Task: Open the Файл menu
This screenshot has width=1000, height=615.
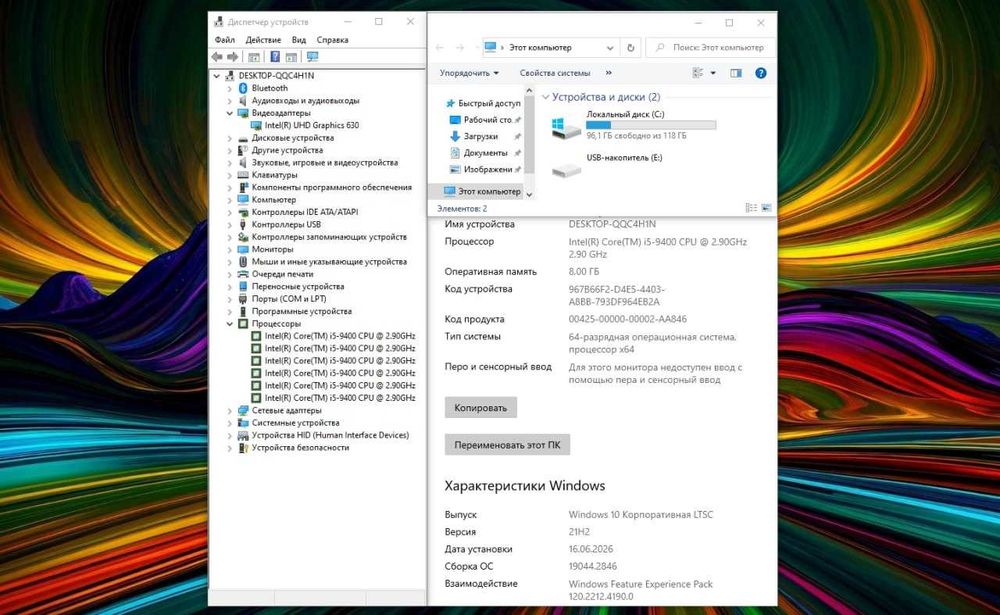Action: [x=224, y=40]
